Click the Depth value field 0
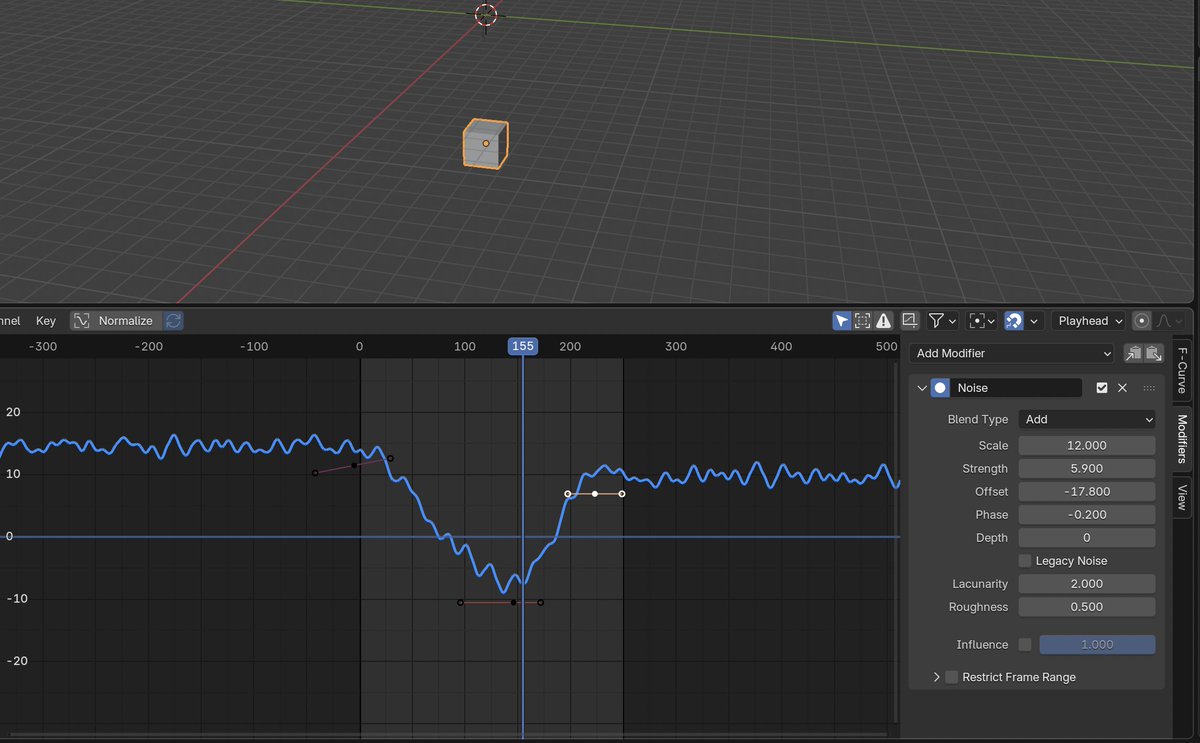 1087,538
